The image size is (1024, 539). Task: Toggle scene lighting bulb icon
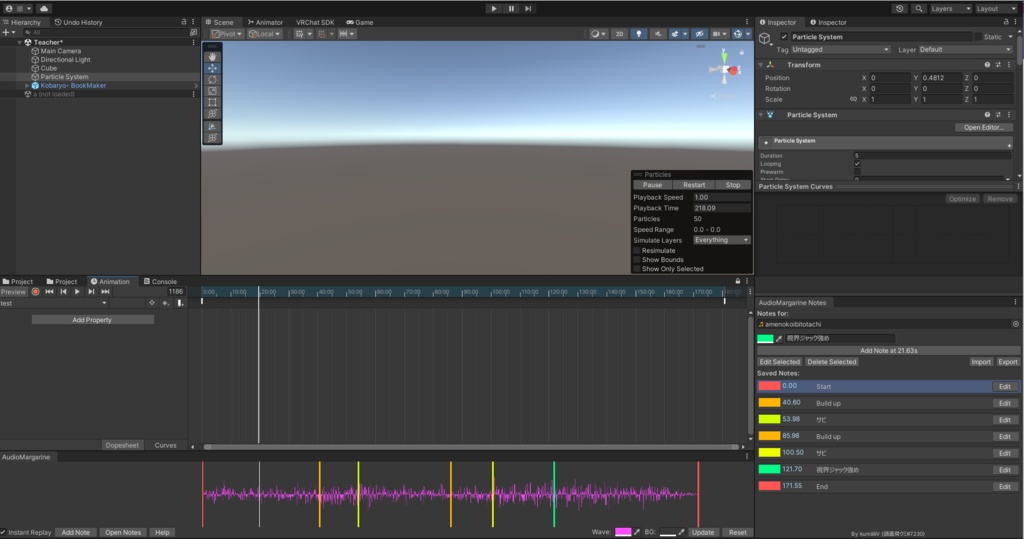pos(639,34)
